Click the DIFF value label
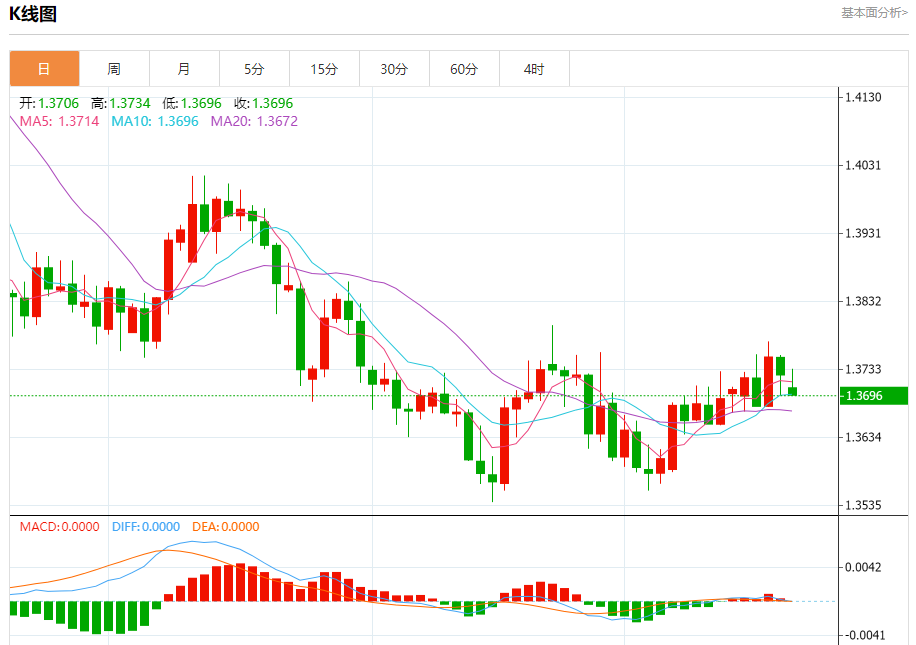 (146, 527)
